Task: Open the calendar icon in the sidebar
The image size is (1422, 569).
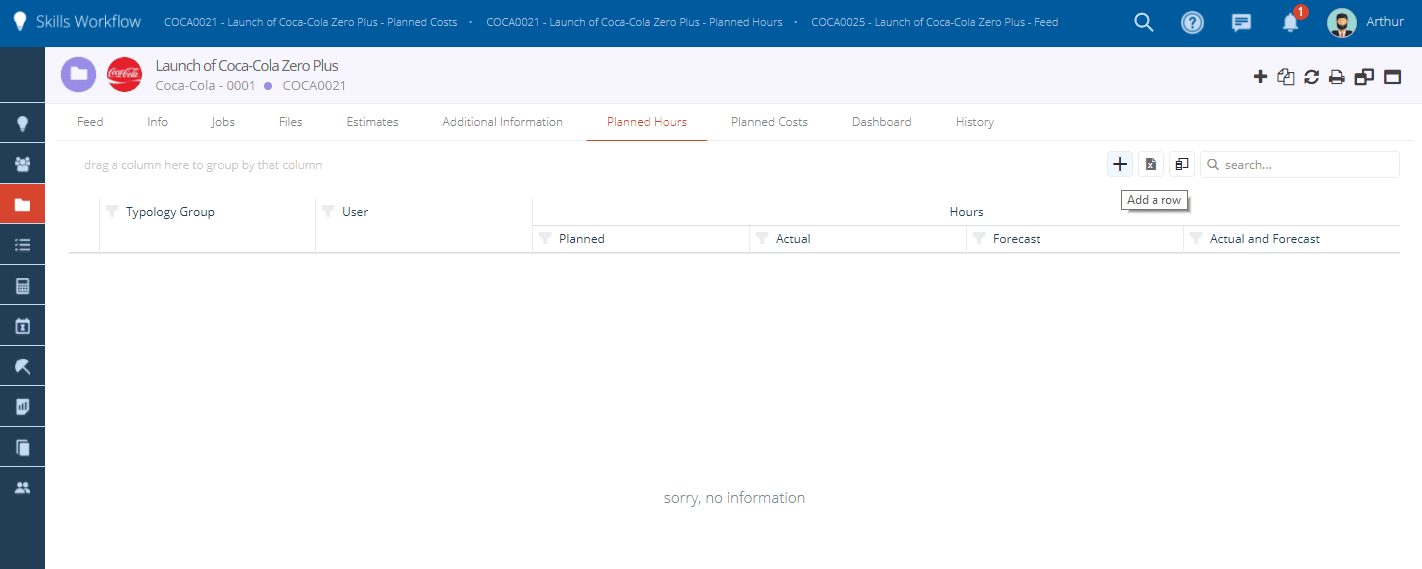Action: [22, 326]
